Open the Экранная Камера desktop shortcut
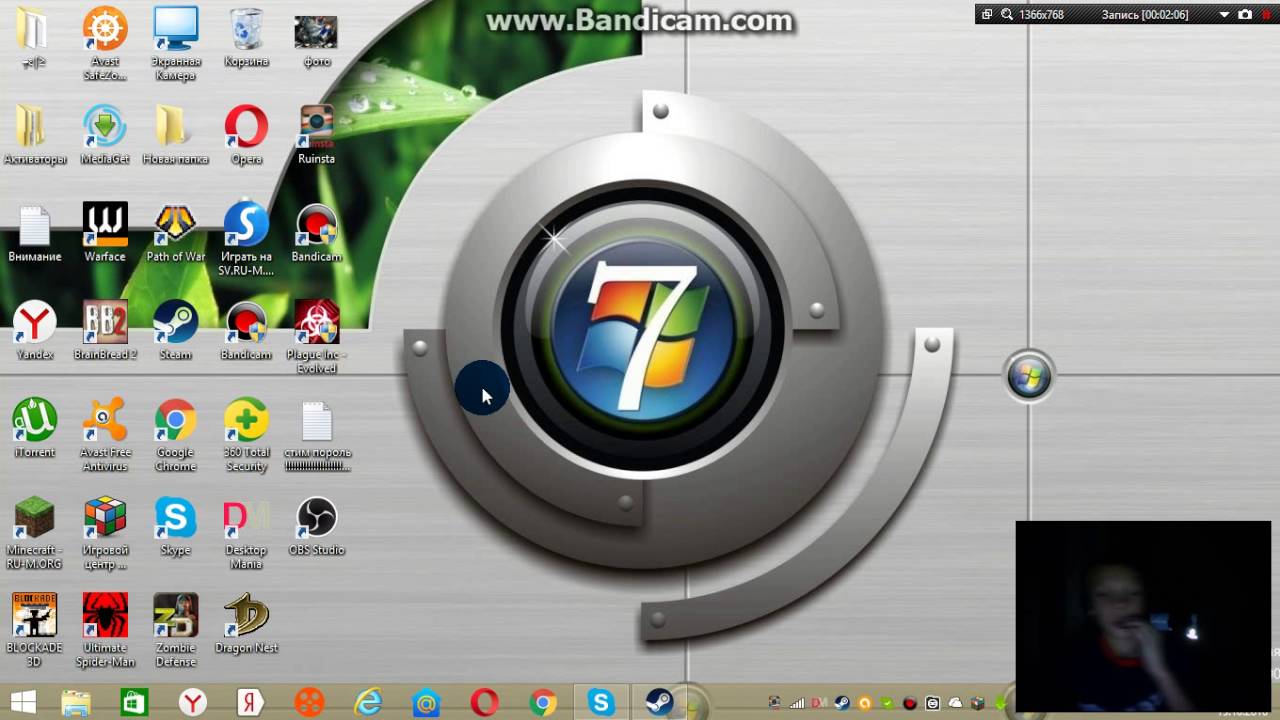 point(176,43)
